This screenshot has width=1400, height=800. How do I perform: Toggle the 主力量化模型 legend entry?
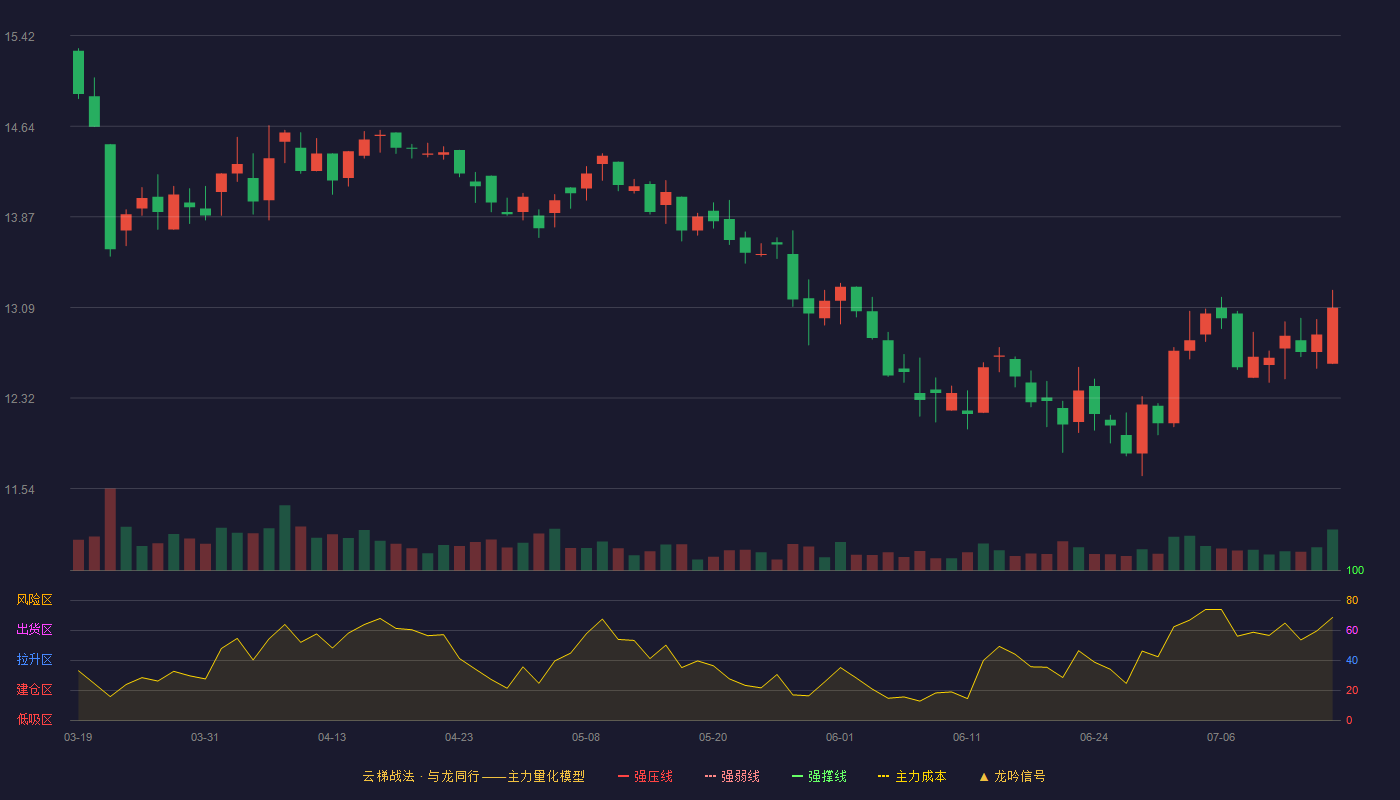coord(473,776)
